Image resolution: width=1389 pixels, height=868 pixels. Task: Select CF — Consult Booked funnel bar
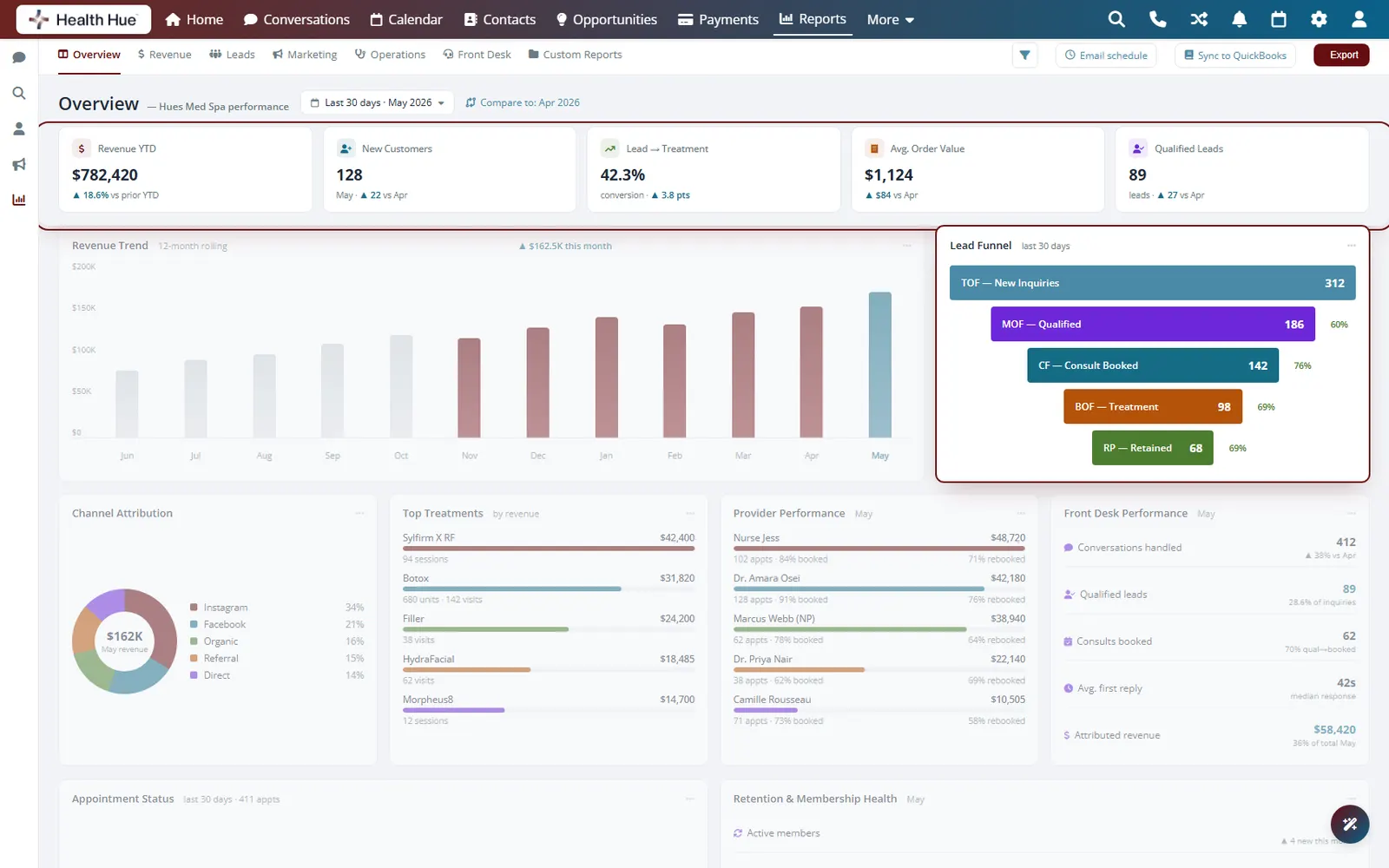1152,365
